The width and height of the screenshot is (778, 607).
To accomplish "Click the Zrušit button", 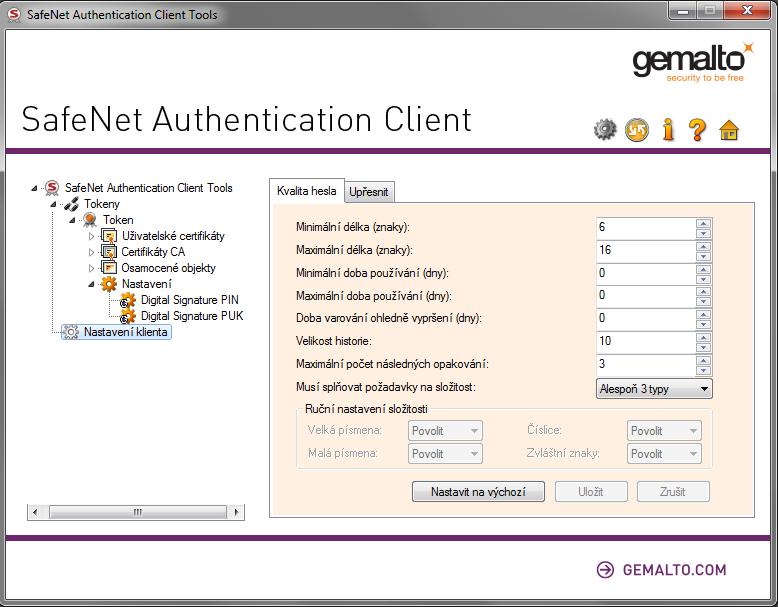I will point(673,492).
